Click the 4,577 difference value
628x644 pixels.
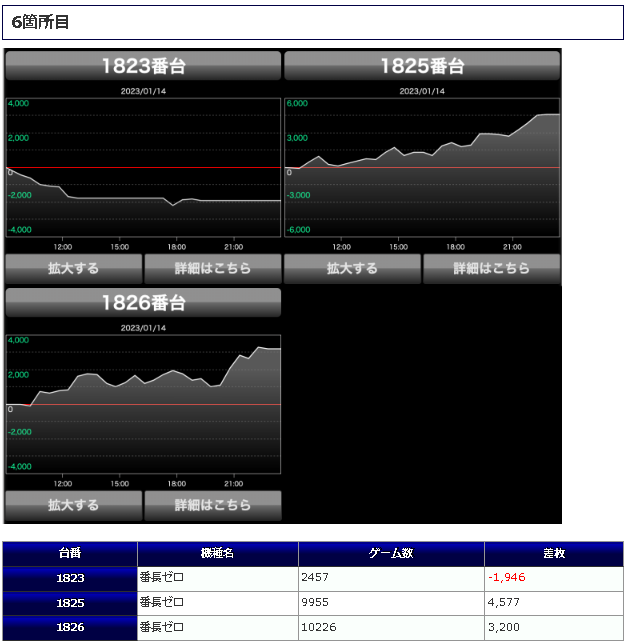coord(504,603)
